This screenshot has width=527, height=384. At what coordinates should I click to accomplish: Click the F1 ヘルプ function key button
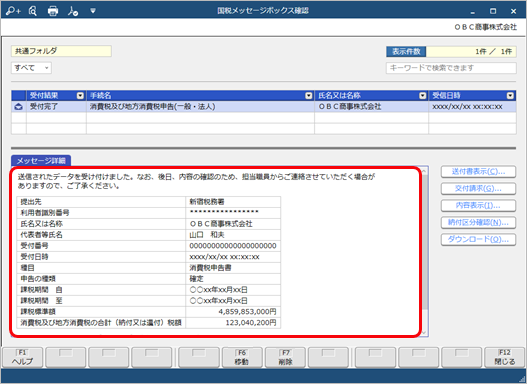click(x=23, y=357)
